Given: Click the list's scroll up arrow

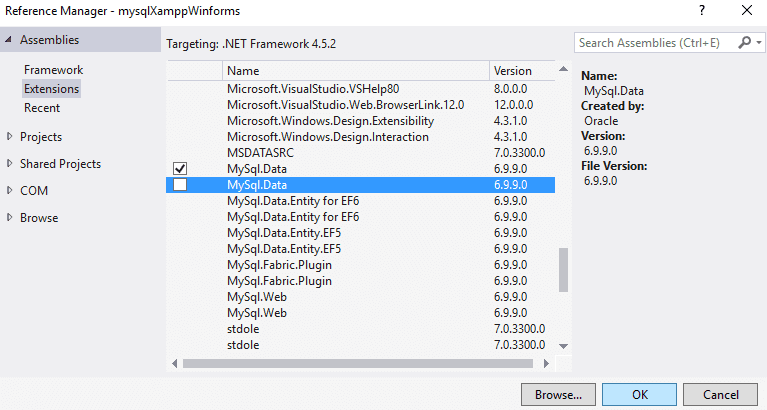Looking at the screenshot, I should click(x=564, y=69).
